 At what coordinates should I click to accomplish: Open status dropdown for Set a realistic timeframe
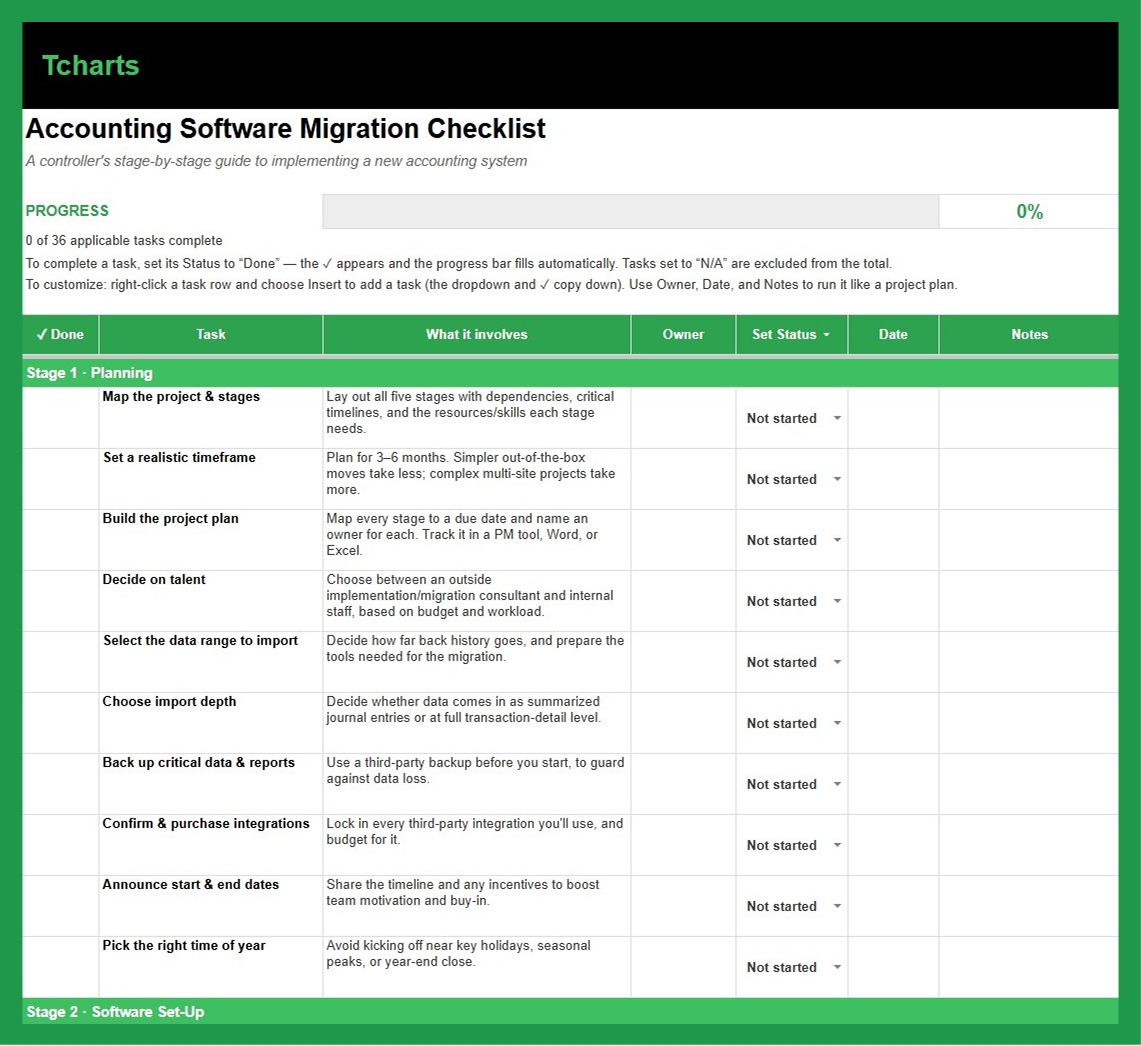point(837,480)
